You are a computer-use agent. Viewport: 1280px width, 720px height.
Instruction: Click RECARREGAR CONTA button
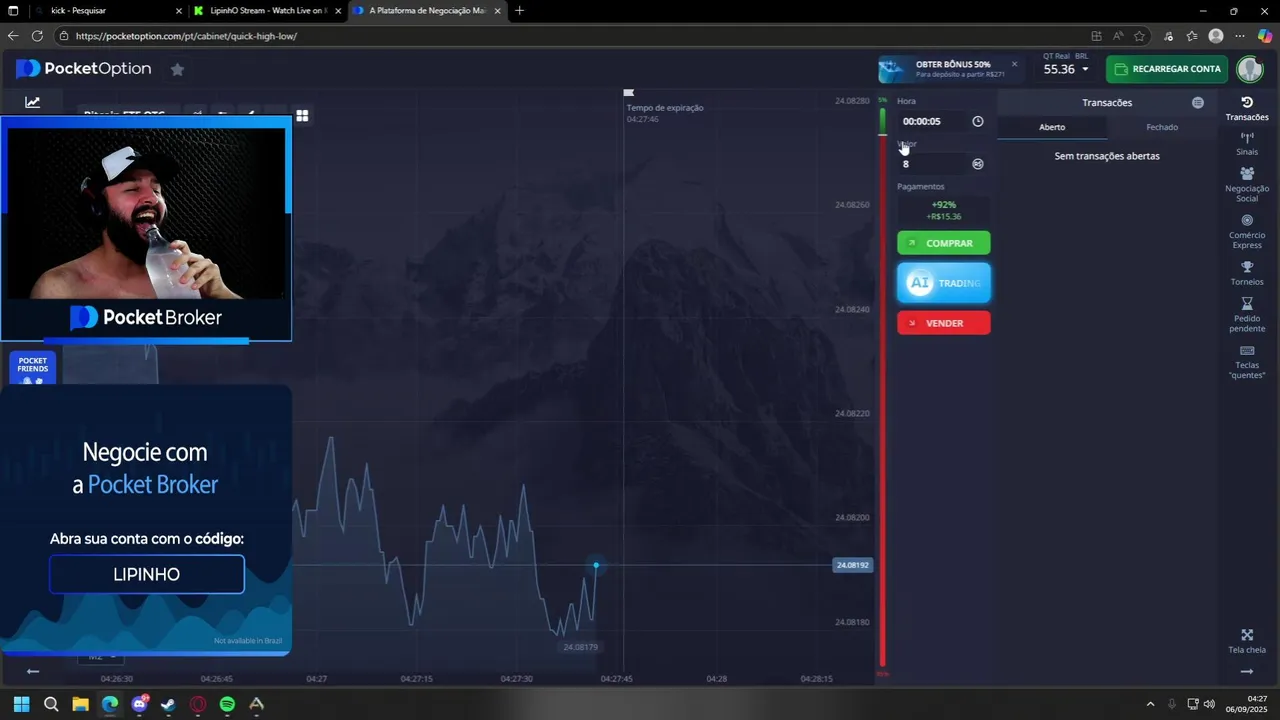[x=1168, y=69]
